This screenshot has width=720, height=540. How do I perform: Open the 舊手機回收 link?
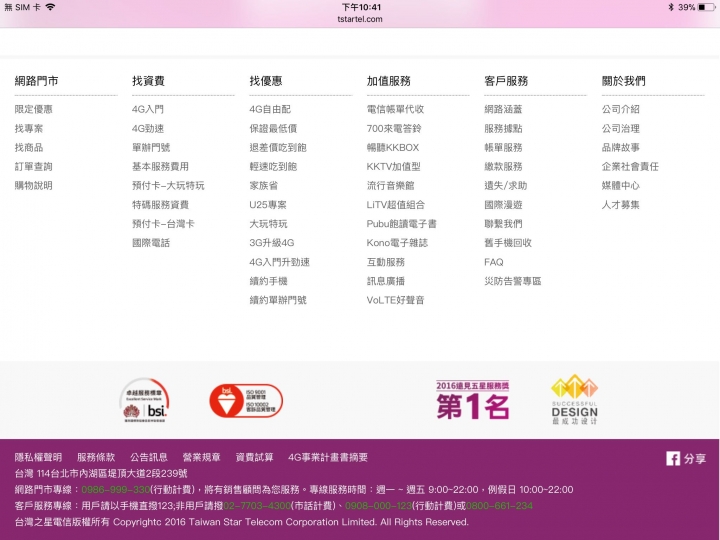click(508, 243)
